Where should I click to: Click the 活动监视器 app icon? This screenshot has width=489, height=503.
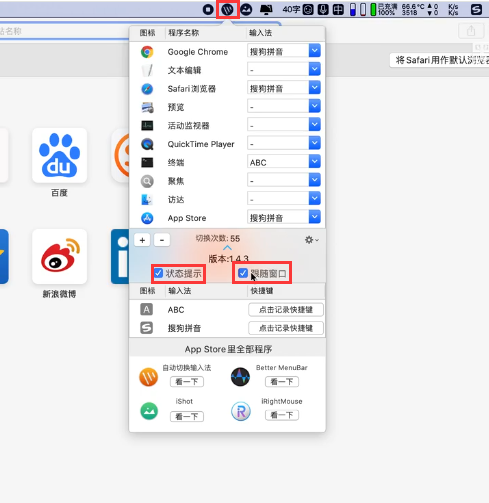[x=147, y=126]
